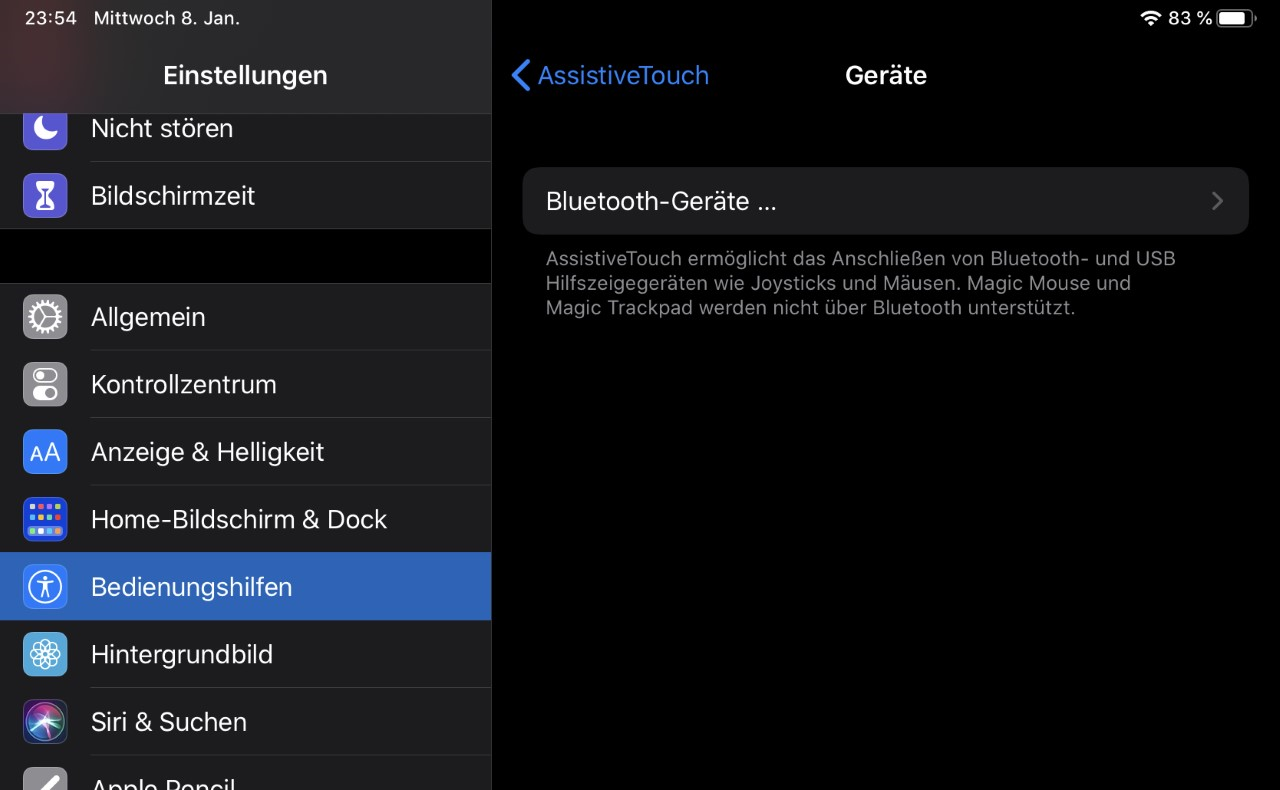The height and width of the screenshot is (790, 1280).
Task: Tap the Nicht stören moon icon
Action: (x=45, y=129)
